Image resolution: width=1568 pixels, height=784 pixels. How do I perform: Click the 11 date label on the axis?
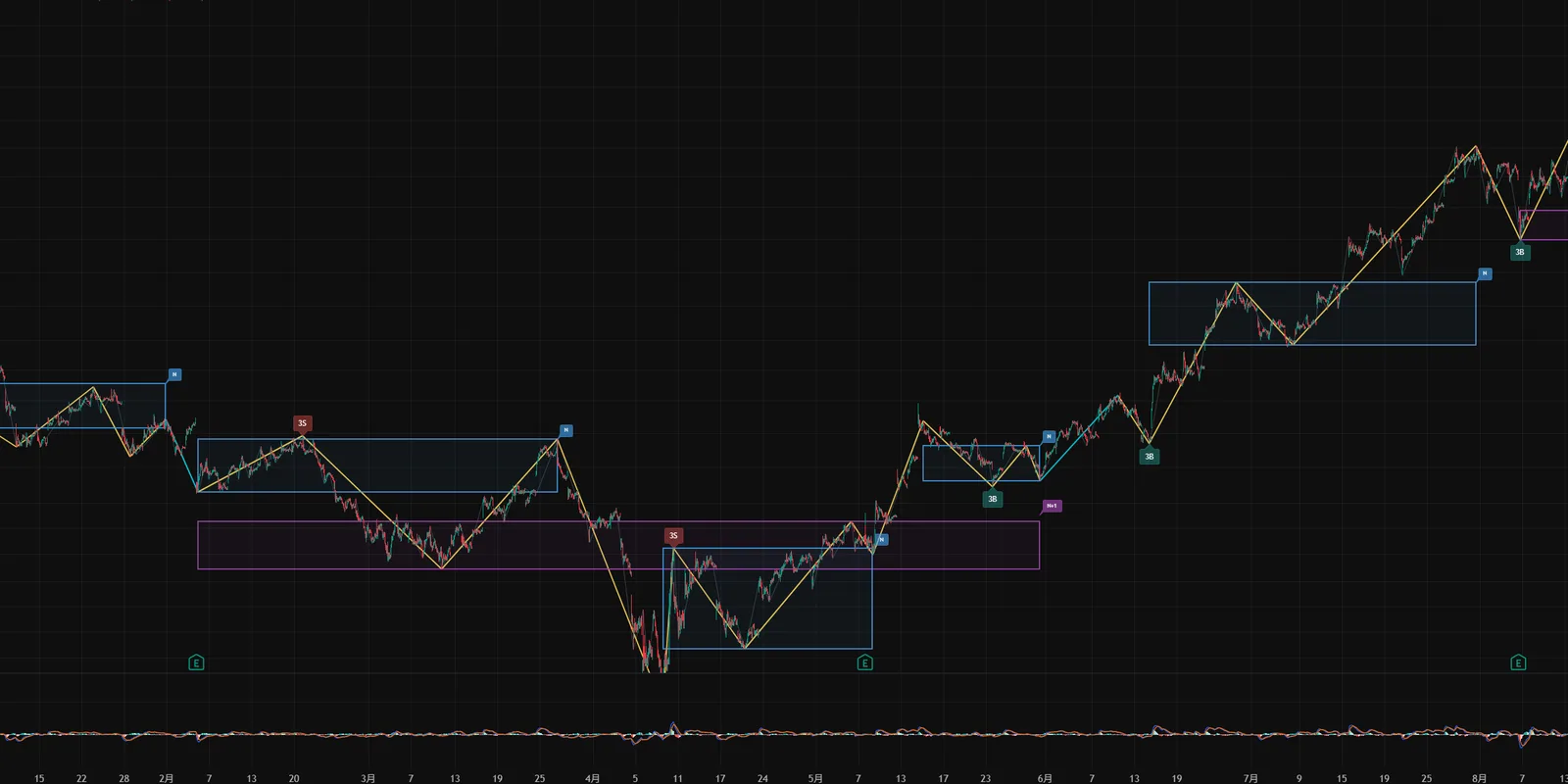(x=677, y=778)
